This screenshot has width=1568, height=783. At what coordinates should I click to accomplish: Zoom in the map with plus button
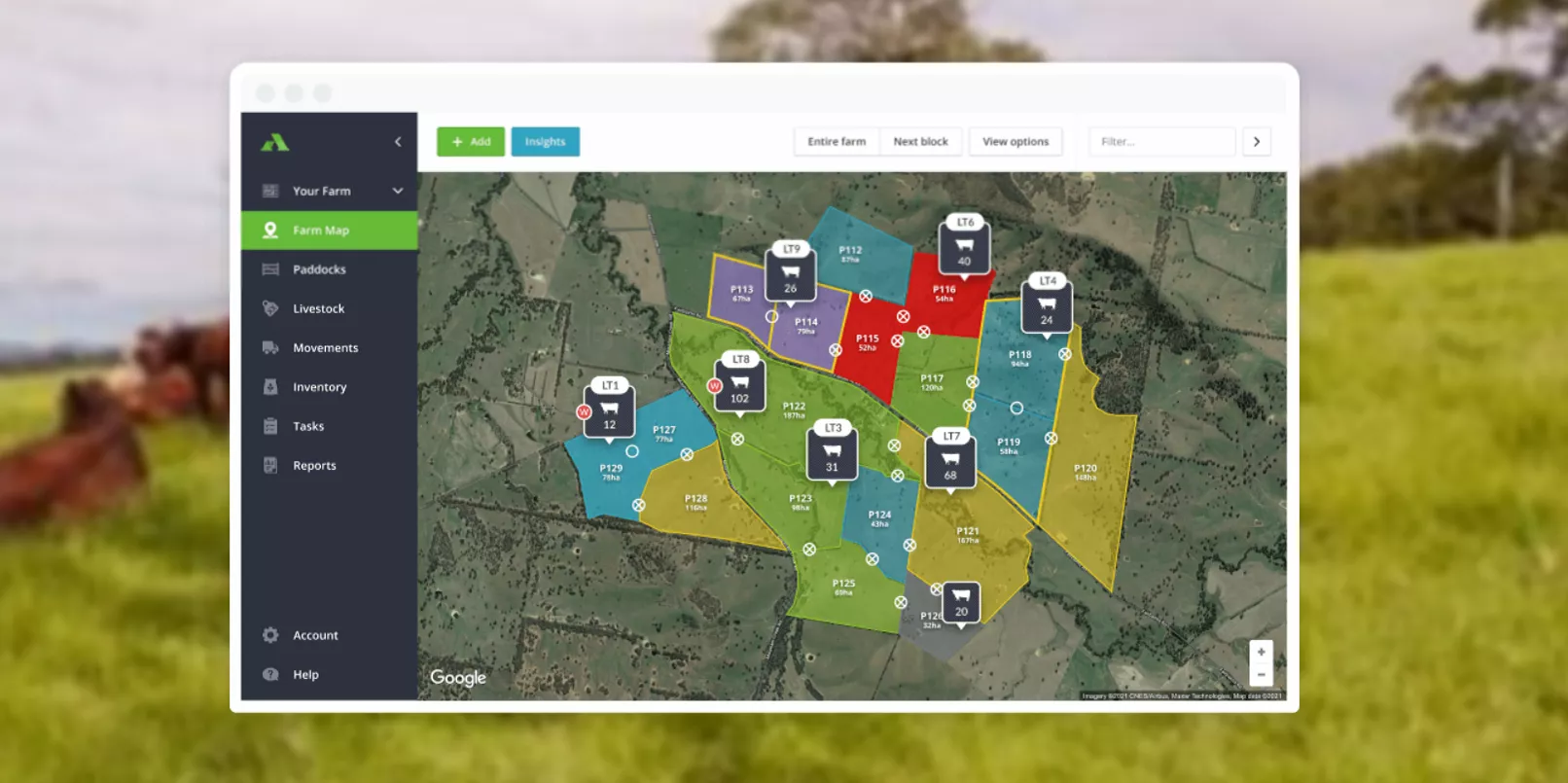[x=1261, y=652]
